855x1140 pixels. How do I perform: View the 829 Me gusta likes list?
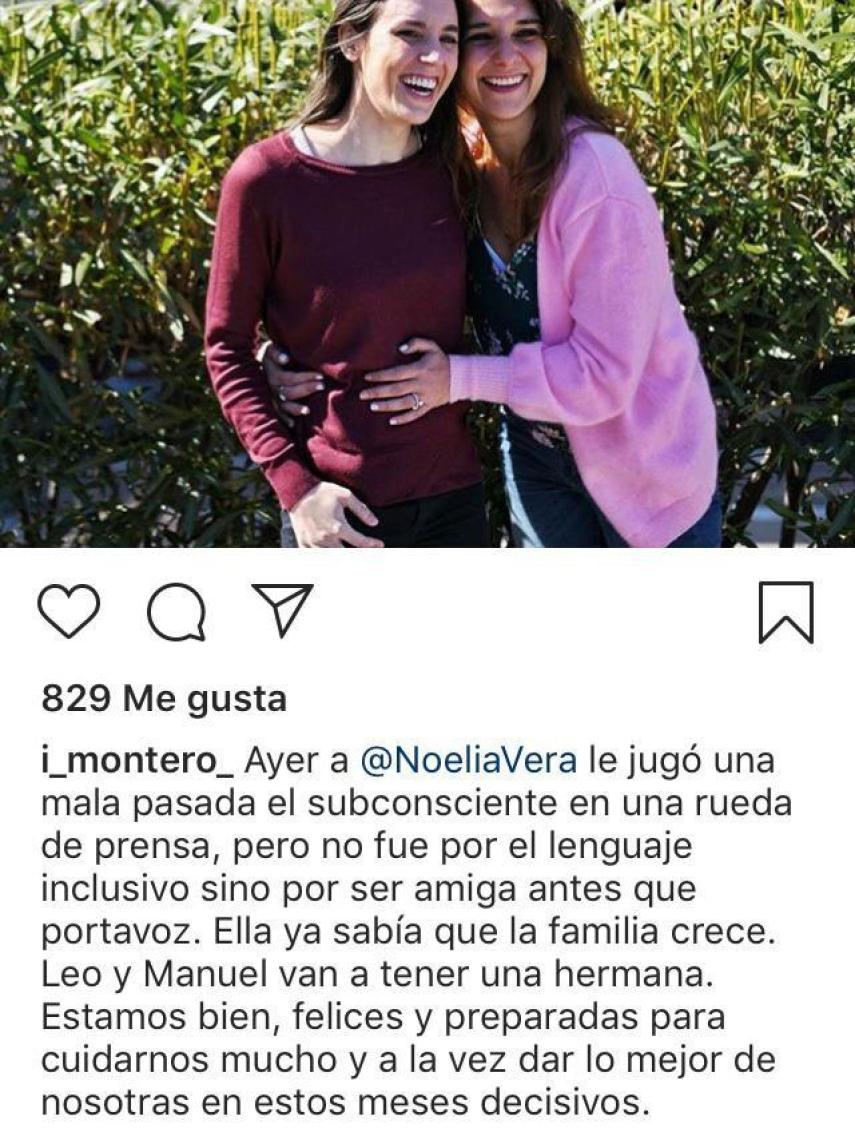(164, 699)
